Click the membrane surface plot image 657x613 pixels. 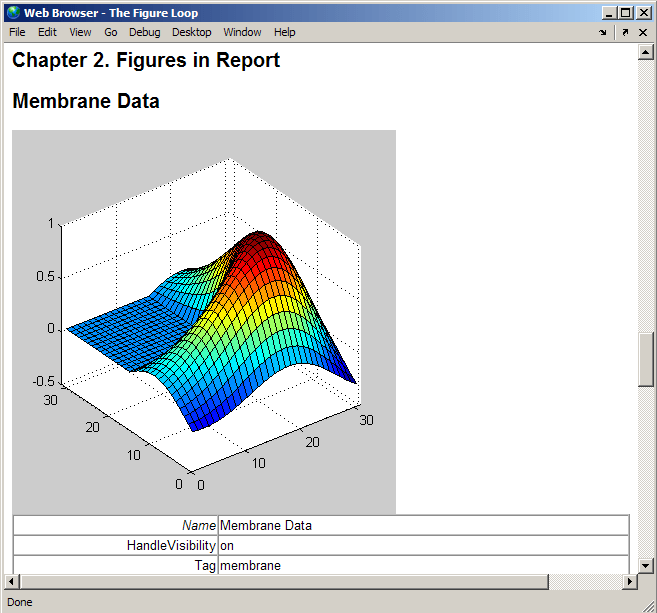(204, 322)
